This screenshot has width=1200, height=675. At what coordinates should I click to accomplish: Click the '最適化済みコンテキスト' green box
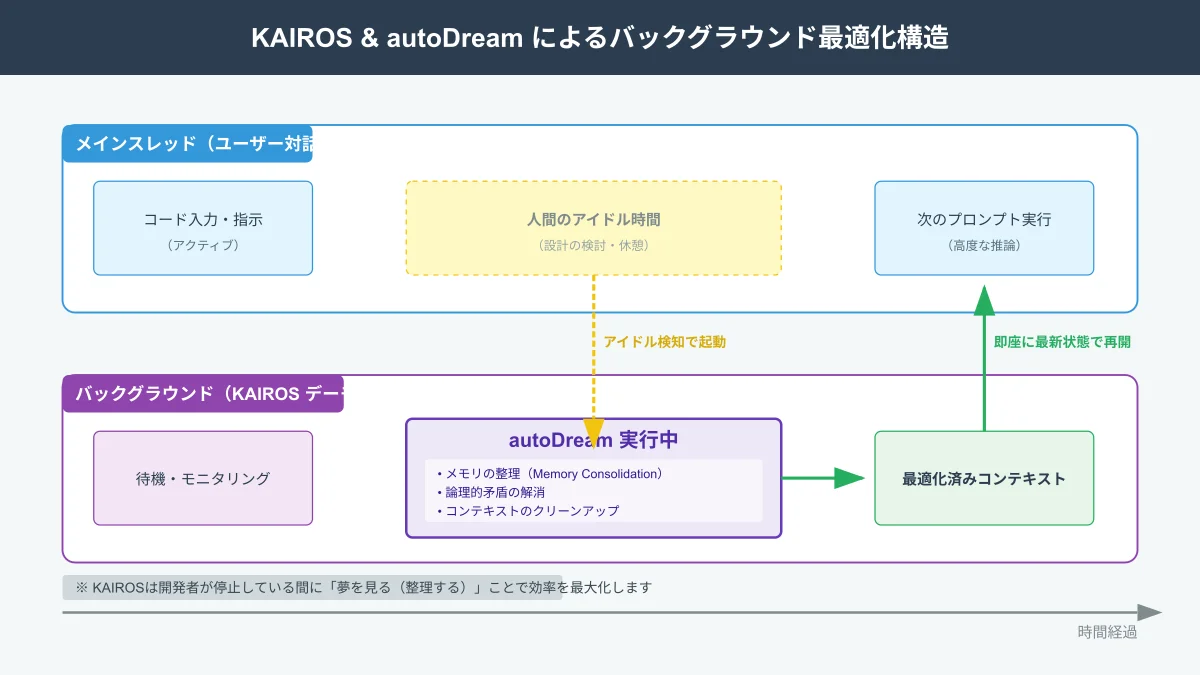click(x=984, y=478)
